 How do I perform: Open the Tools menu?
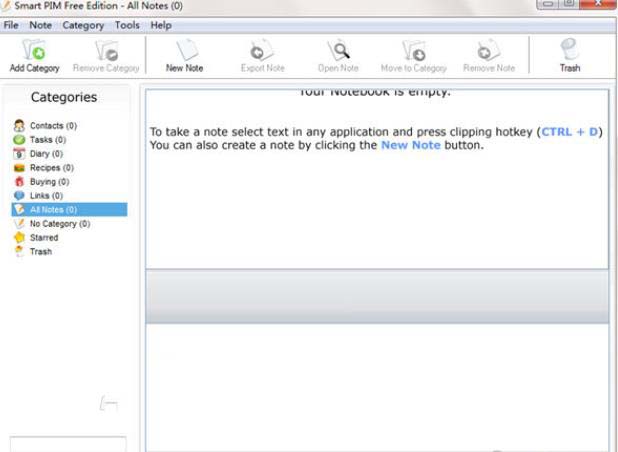(127, 25)
